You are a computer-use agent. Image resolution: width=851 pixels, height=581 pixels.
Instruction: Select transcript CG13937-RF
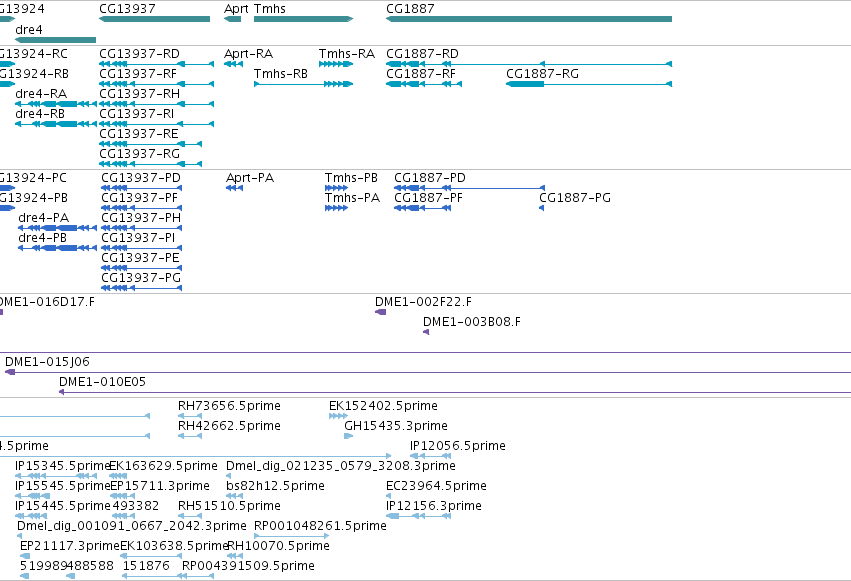[156, 84]
